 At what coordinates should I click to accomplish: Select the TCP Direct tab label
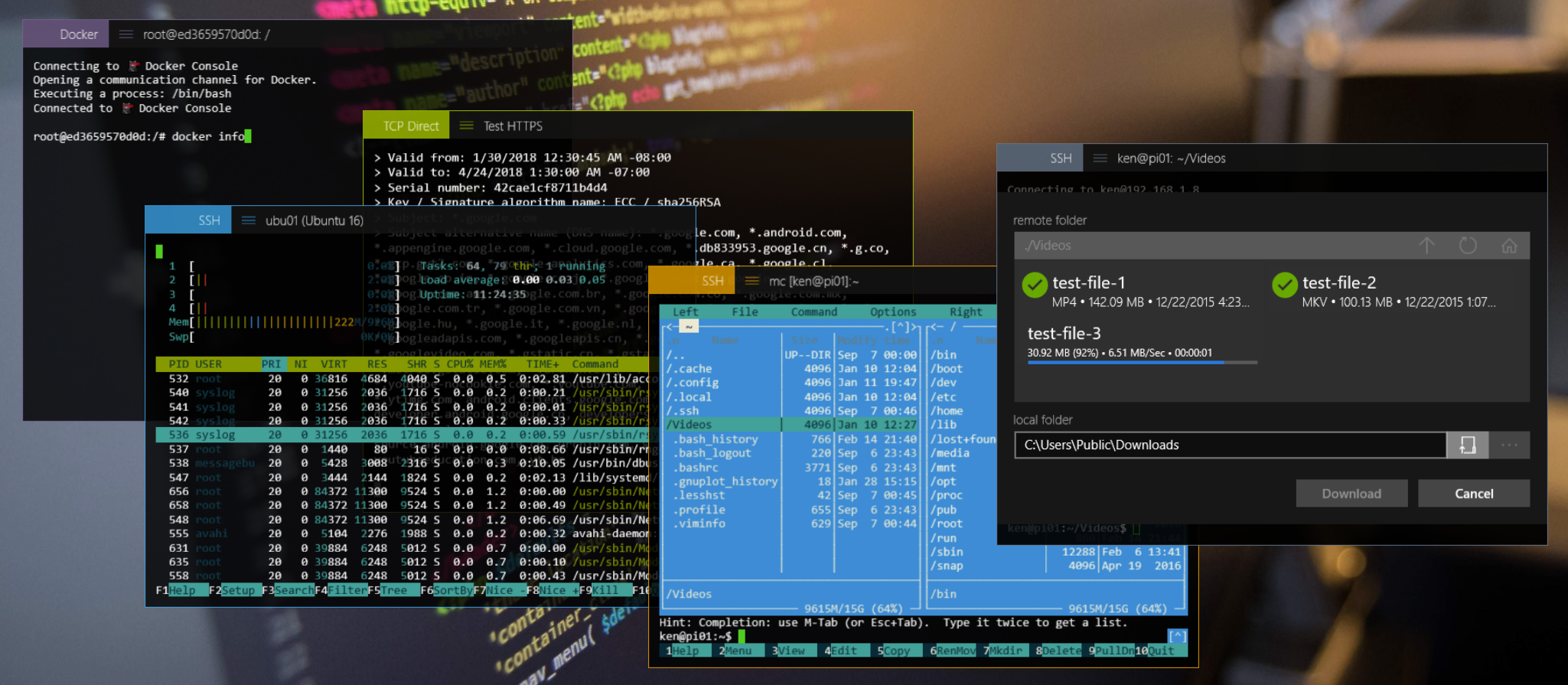pyautogui.click(x=411, y=126)
